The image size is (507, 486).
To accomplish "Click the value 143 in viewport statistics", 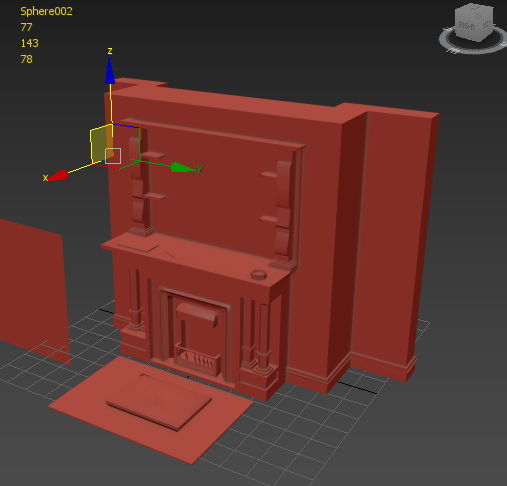I will (x=29, y=43).
